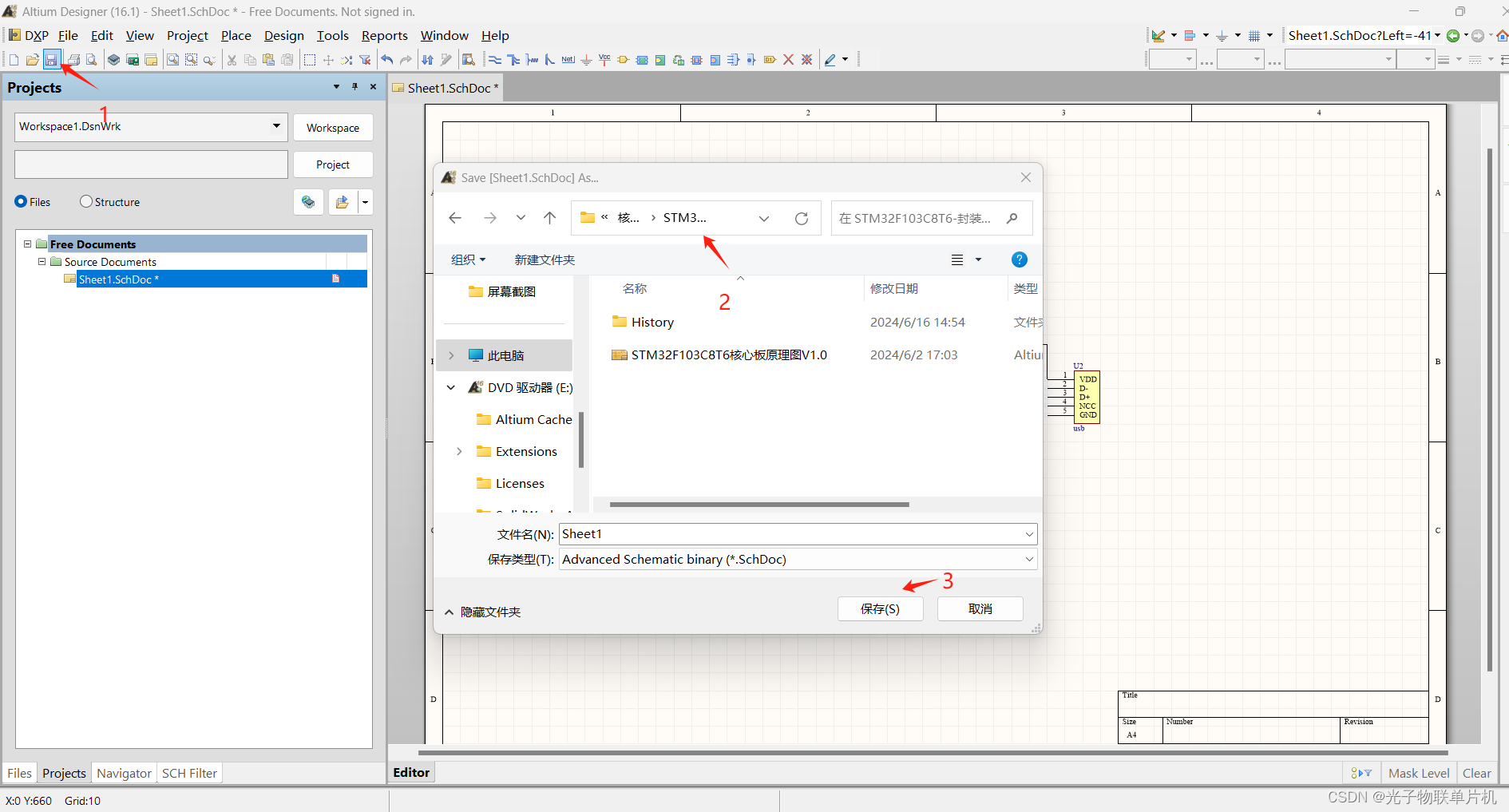
Task: Select the Files radio button
Action: click(21, 202)
